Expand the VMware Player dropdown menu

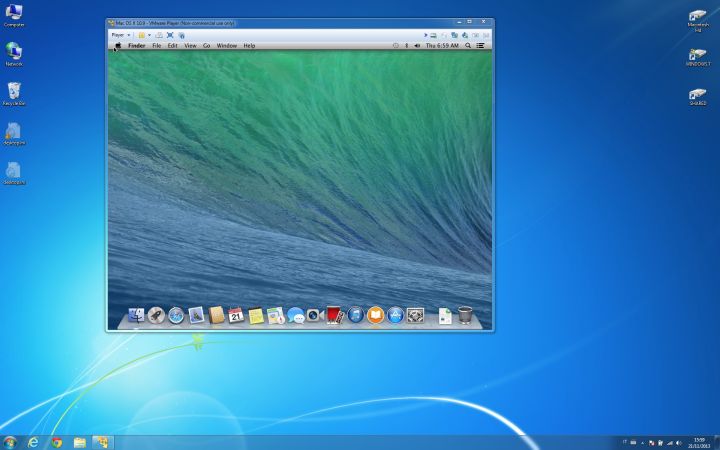(x=121, y=35)
